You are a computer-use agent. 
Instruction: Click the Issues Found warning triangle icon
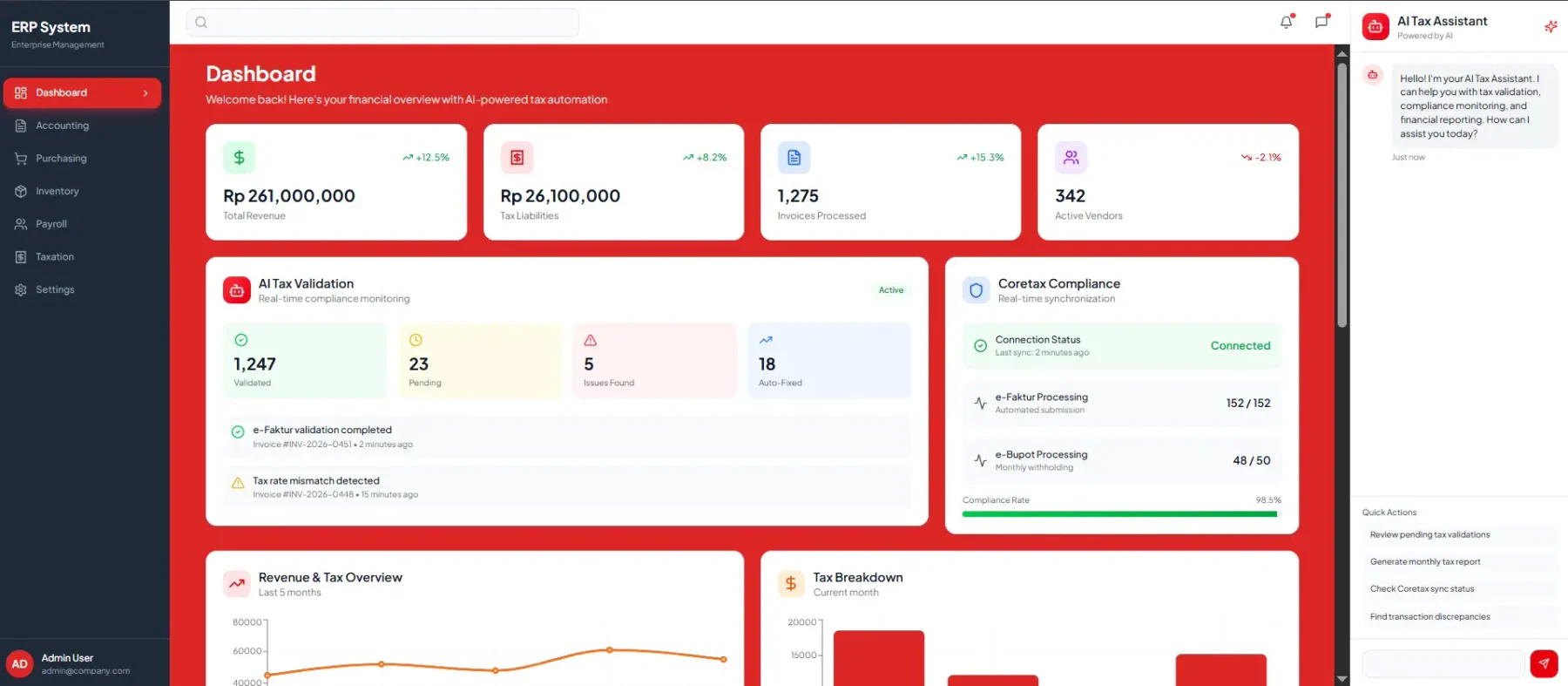pos(591,340)
